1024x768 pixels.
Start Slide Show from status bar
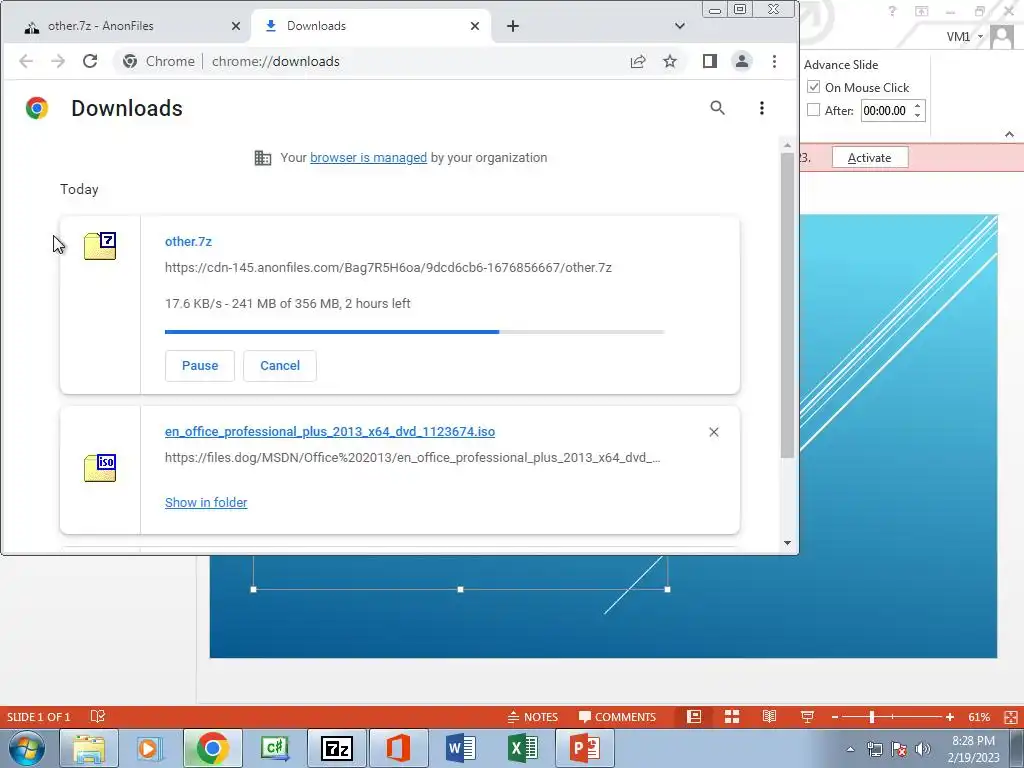click(808, 717)
